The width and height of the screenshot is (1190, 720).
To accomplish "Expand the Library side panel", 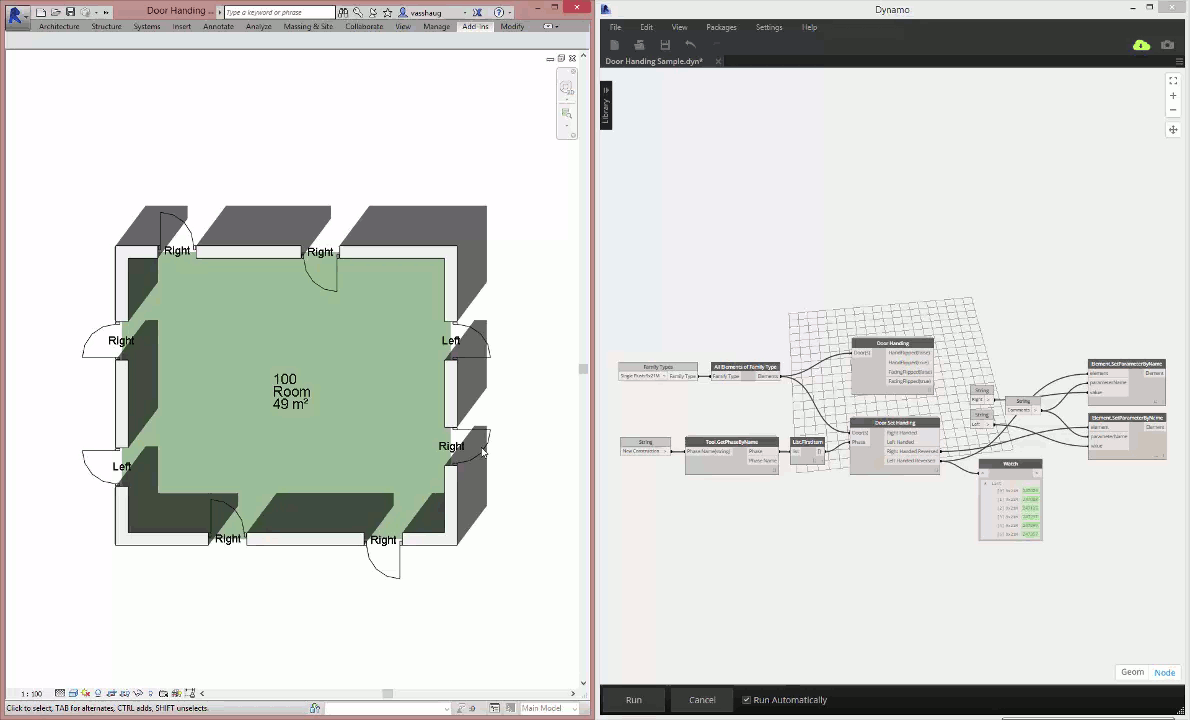I will (606, 105).
